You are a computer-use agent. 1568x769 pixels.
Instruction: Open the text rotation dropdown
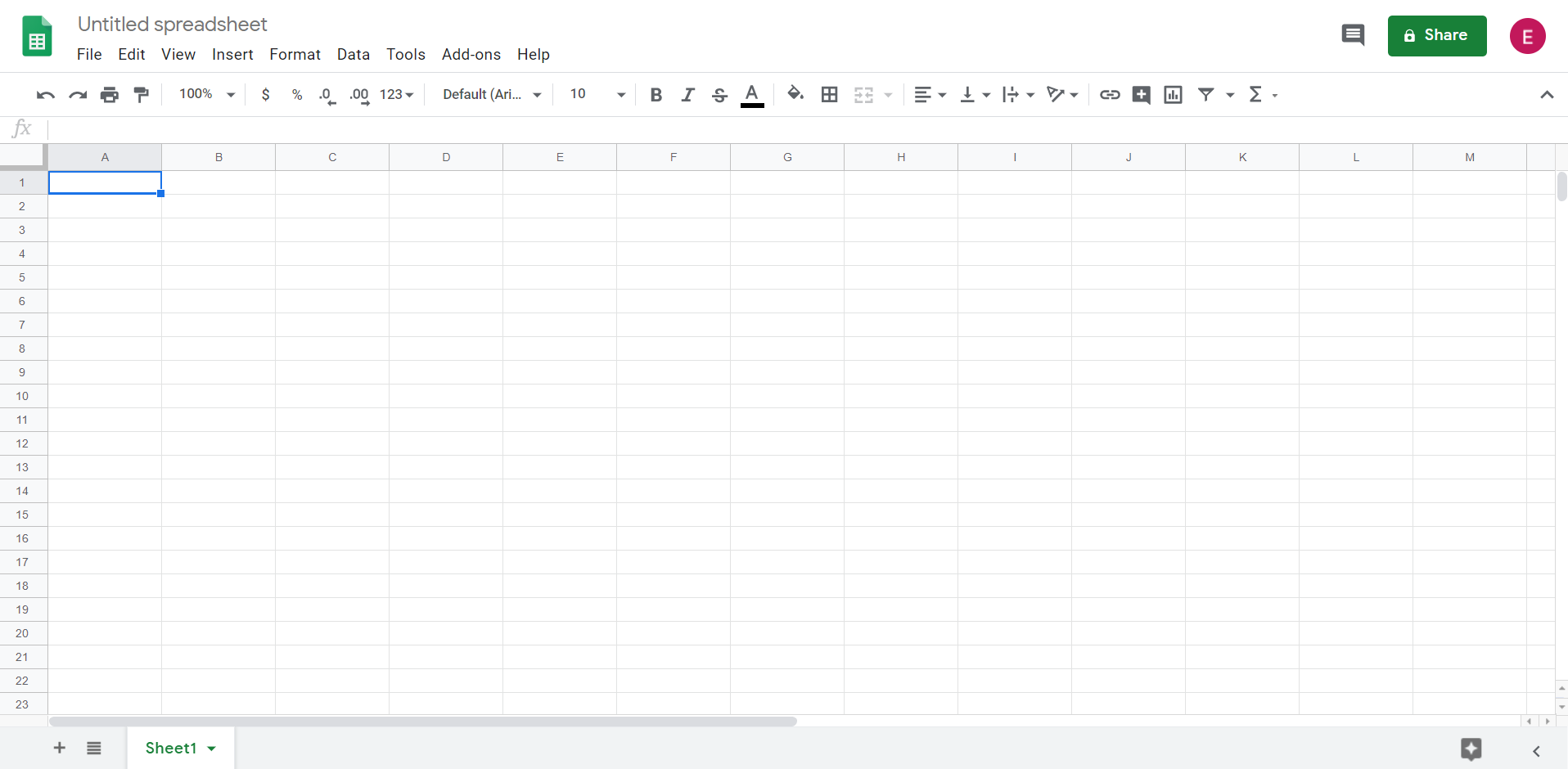(x=1063, y=95)
